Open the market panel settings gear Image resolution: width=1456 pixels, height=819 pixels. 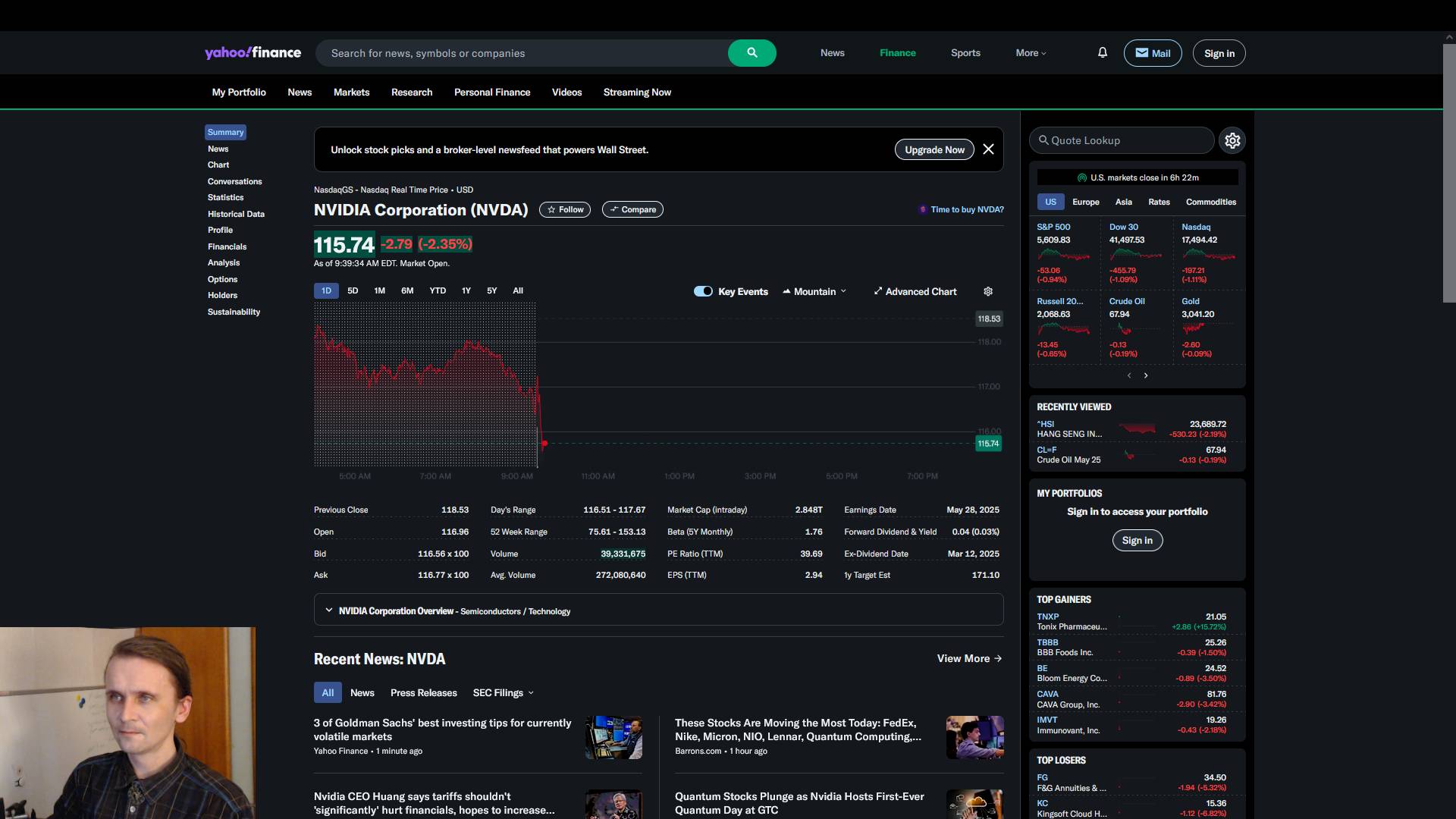[1232, 140]
